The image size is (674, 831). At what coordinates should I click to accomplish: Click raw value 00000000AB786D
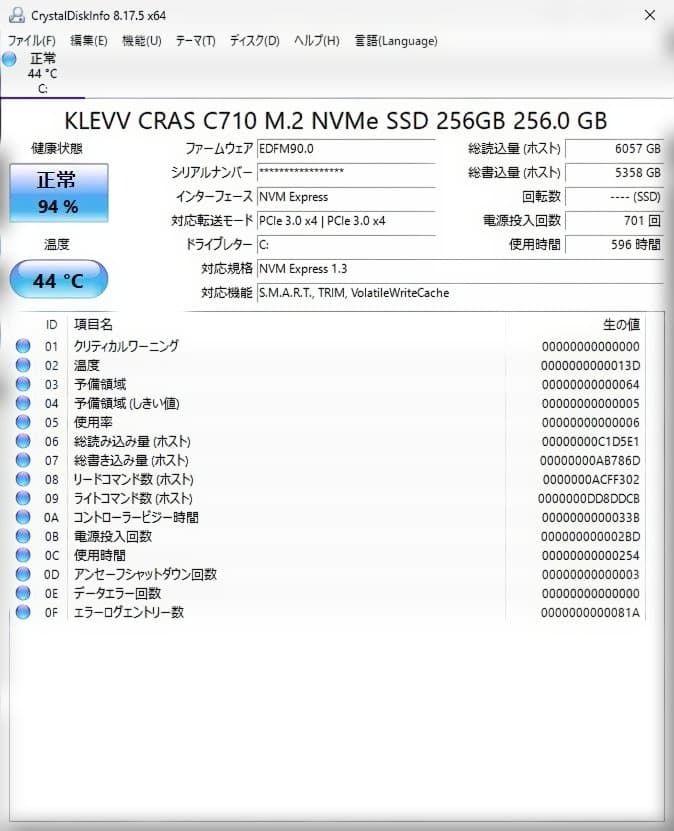[x=590, y=461]
